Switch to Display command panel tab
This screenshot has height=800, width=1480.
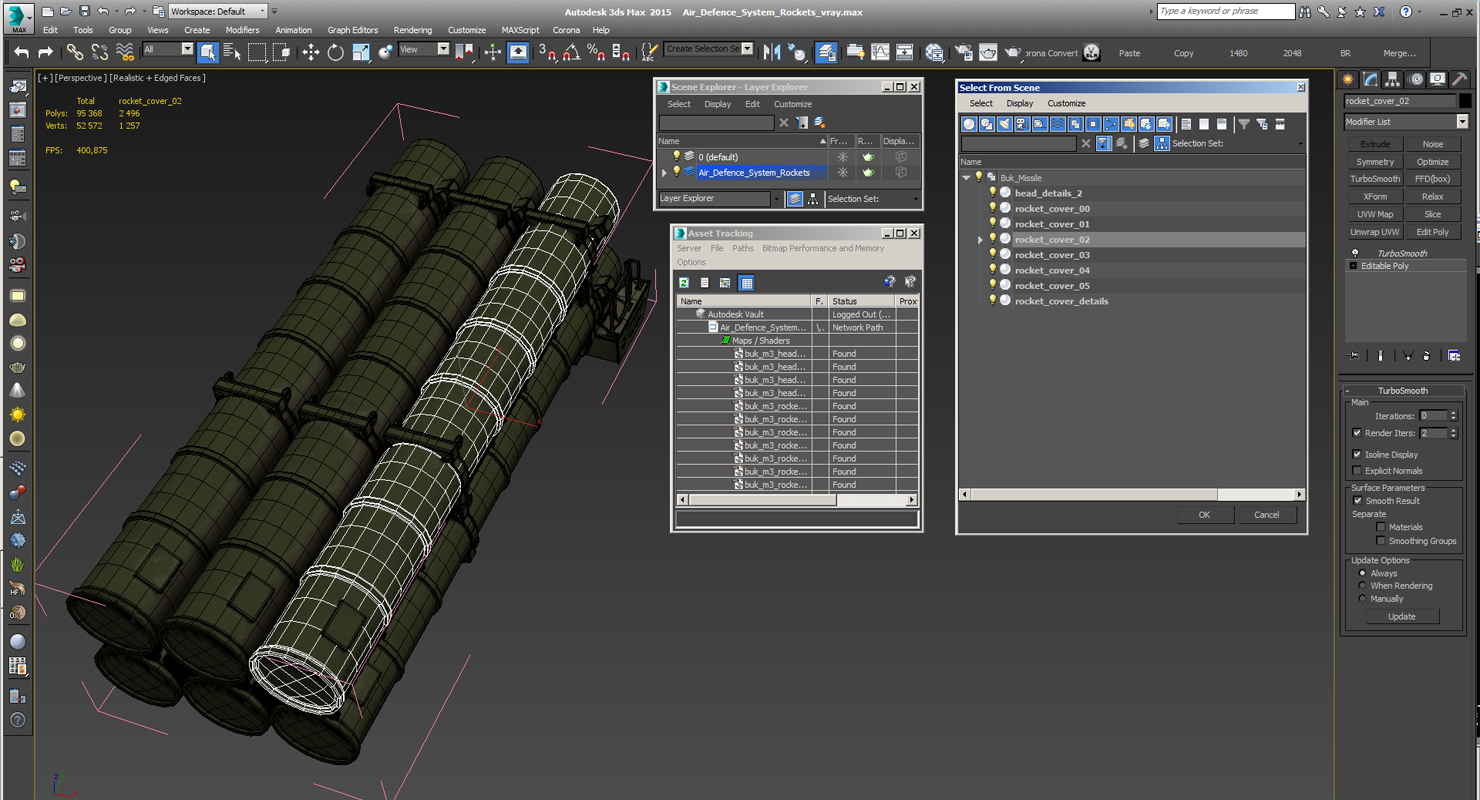coord(1438,79)
